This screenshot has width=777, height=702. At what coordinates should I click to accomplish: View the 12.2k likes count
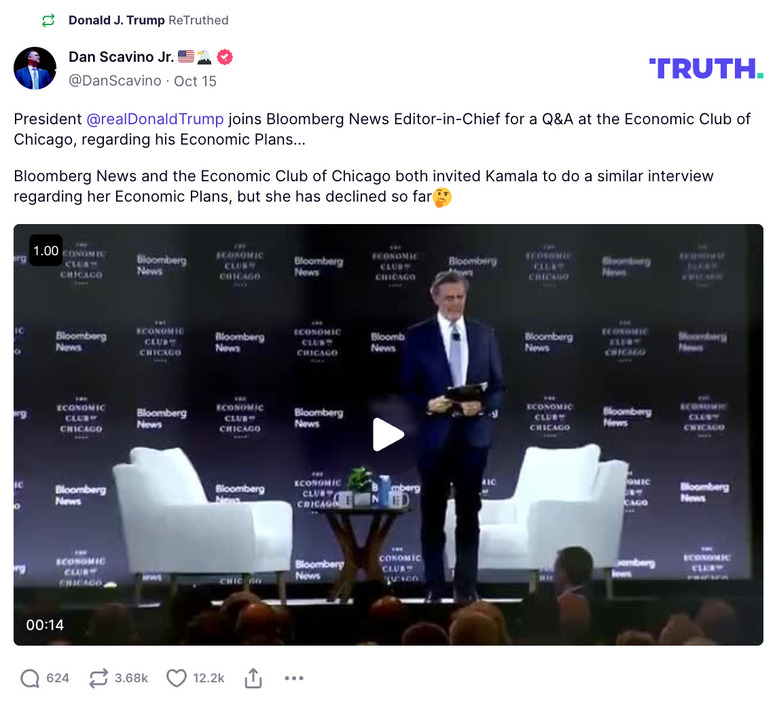pyautogui.click(x=209, y=678)
